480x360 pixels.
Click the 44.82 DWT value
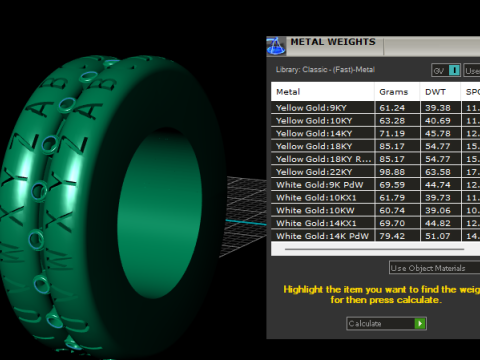pyautogui.click(x=438, y=223)
